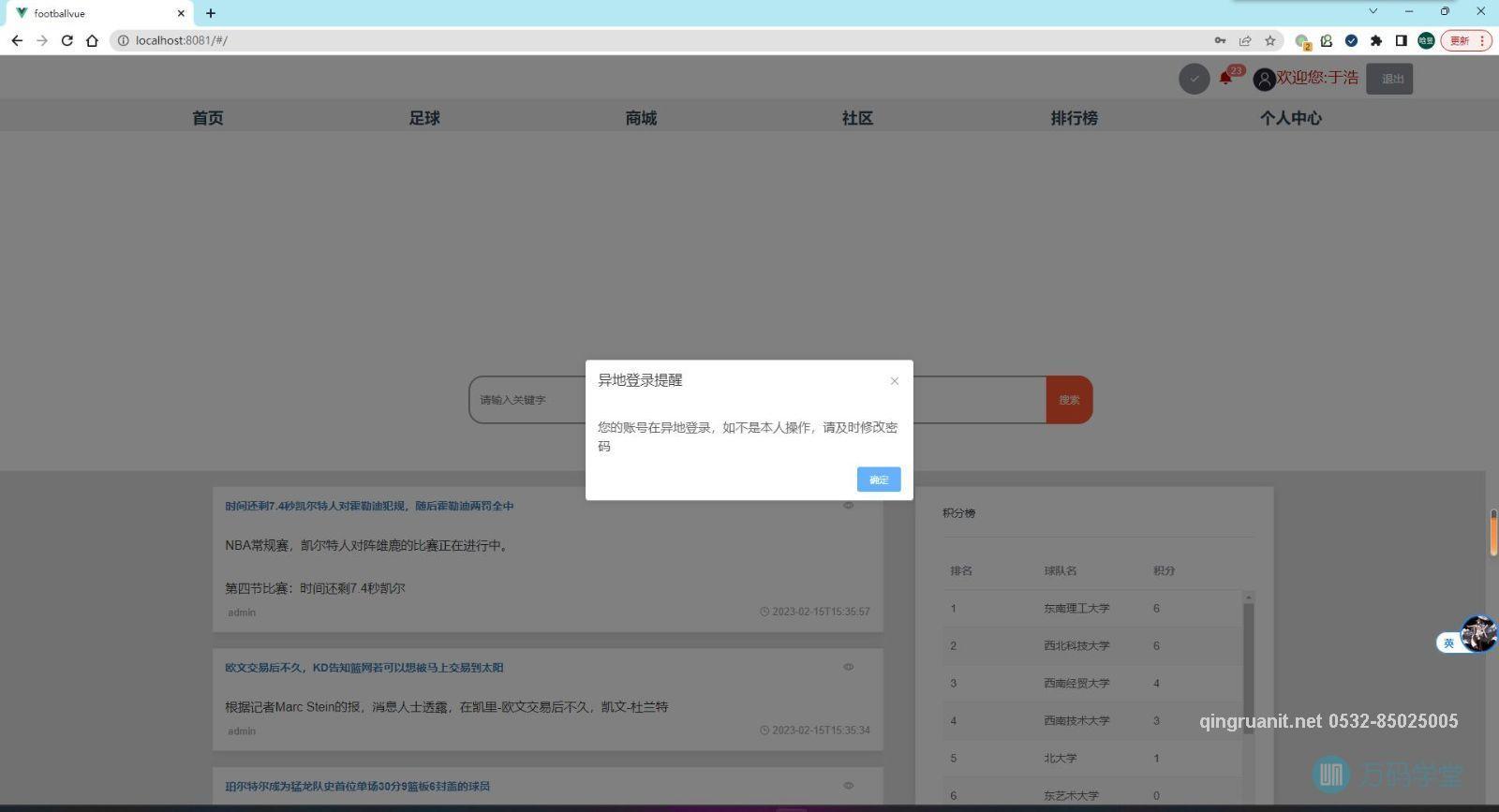
Task: Select the 西北科技大学 ranking row
Action: pyautogui.click(x=1092, y=646)
